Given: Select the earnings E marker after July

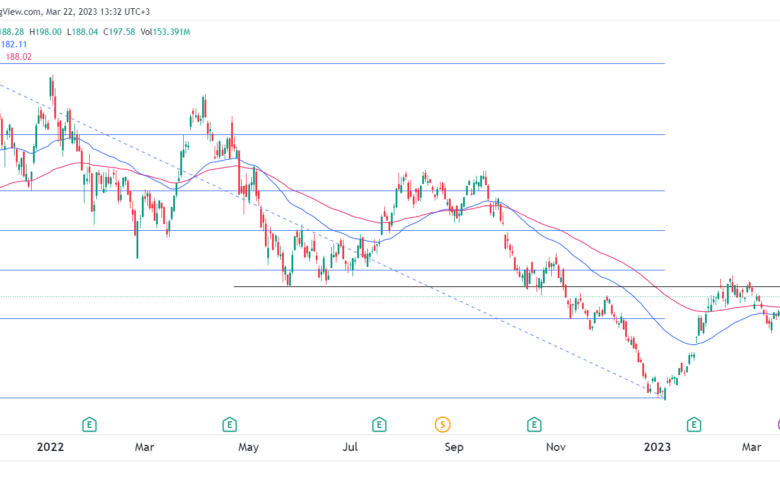Looking at the screenshot, I should coord(379,425).
